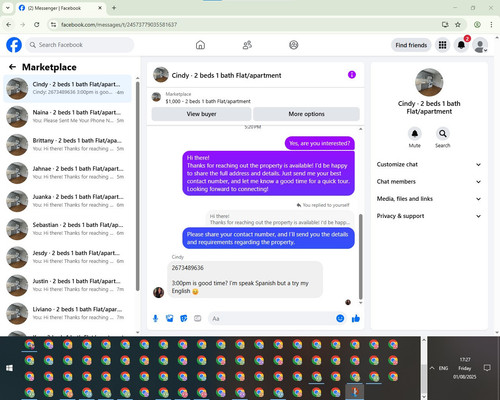Open Sebastian's chat in conversation list
Viewport: 500px width, 400px height.
tap(68, 229)
